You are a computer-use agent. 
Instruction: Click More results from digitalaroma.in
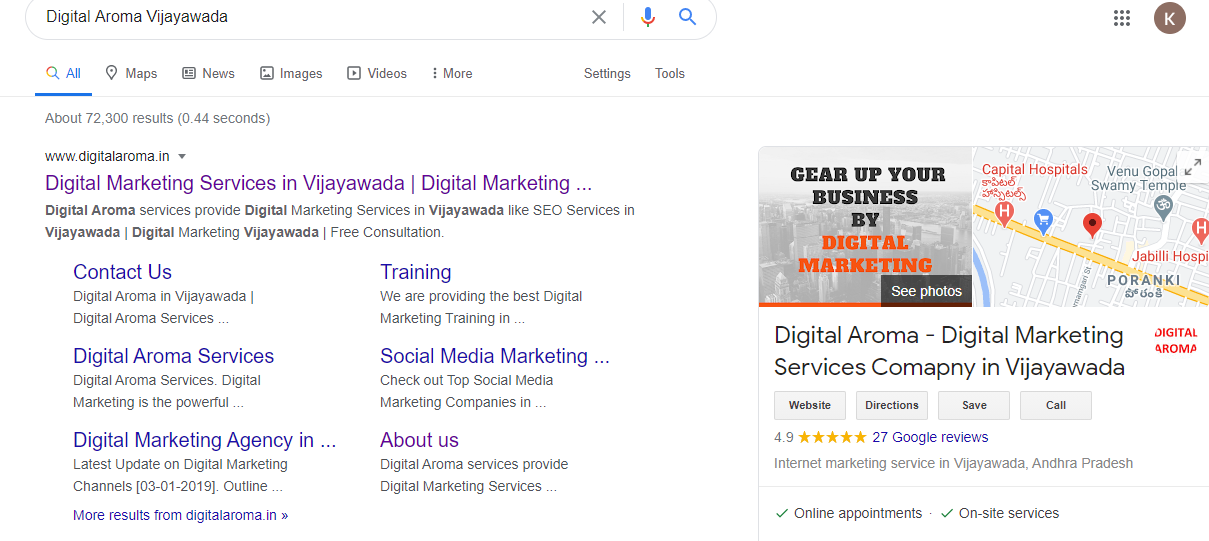point(180,515)
